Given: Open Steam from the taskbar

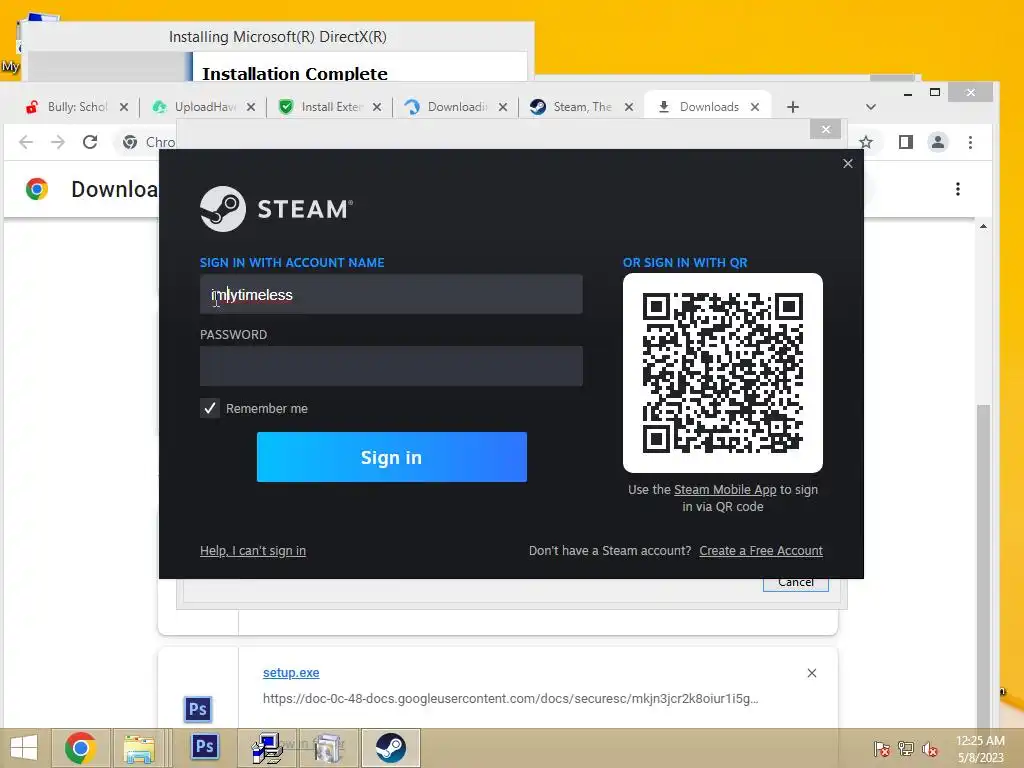Looking at the screenshot, I should (x=391, y=748).
